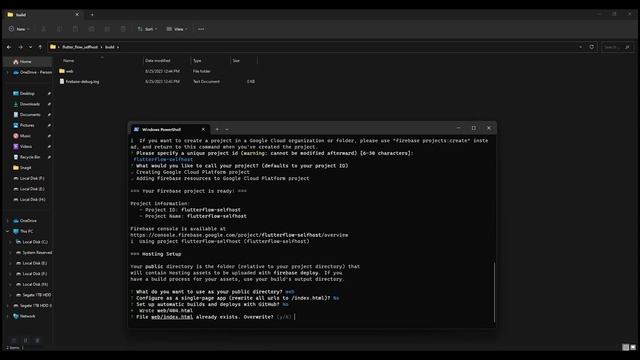This screenshot has width=640, height=360.
Task: Go forward with the Explorer forward arrow
Action: [20, 47]
